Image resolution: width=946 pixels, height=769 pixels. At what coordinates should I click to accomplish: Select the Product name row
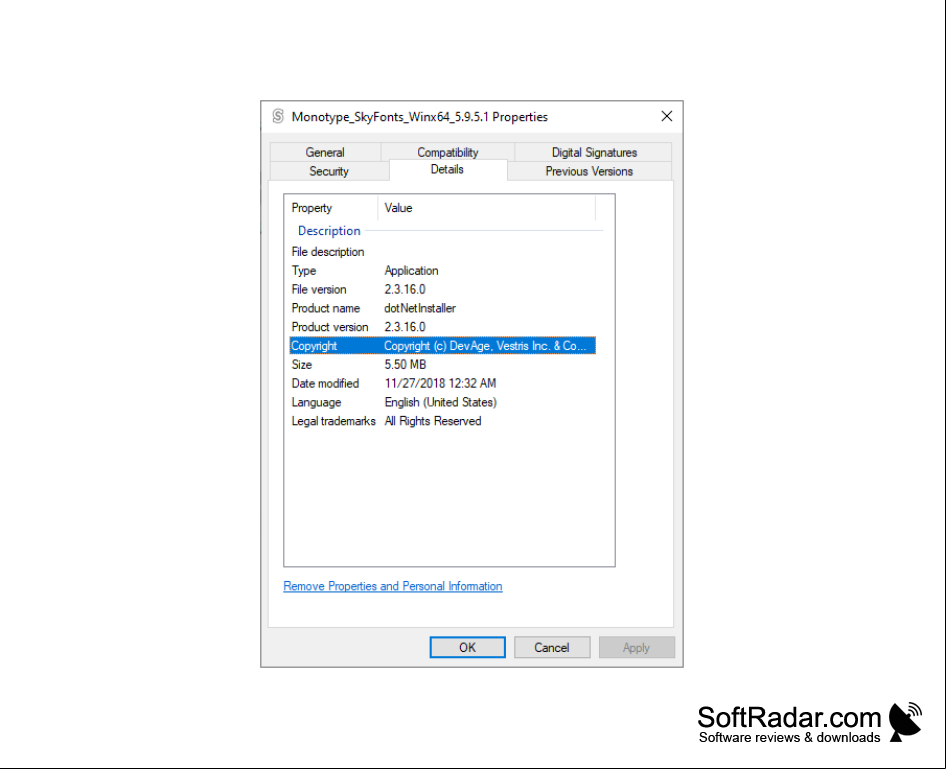[x=443, y=308]
